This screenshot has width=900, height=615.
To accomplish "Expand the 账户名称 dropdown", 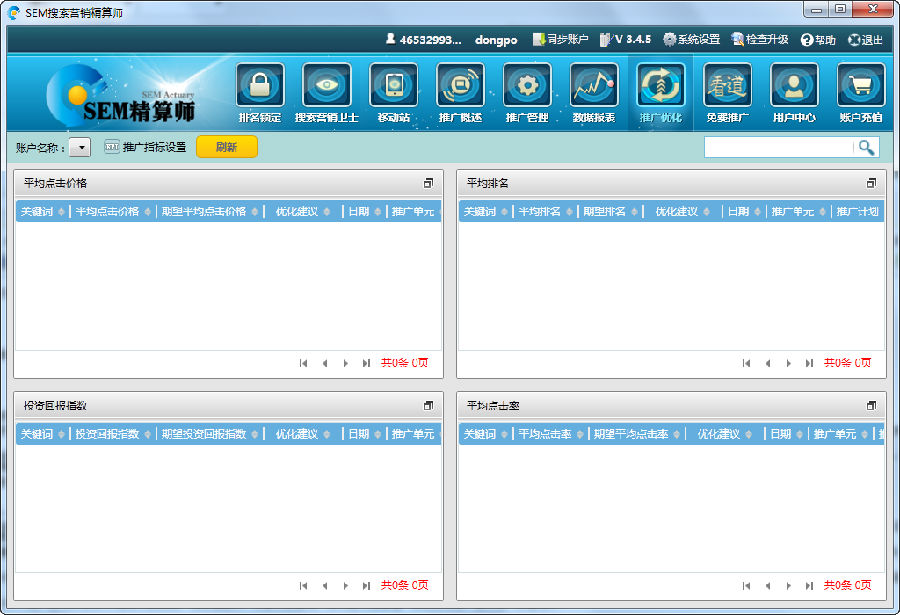I will [80, 148].
